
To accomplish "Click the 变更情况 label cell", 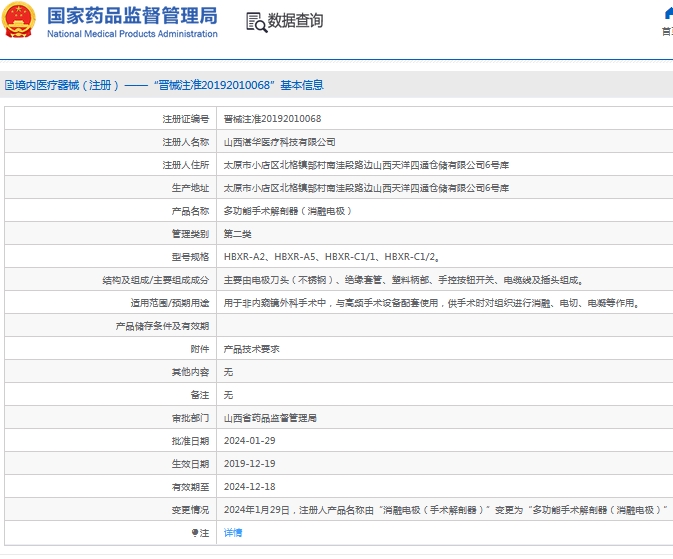I will pos(111,510).
